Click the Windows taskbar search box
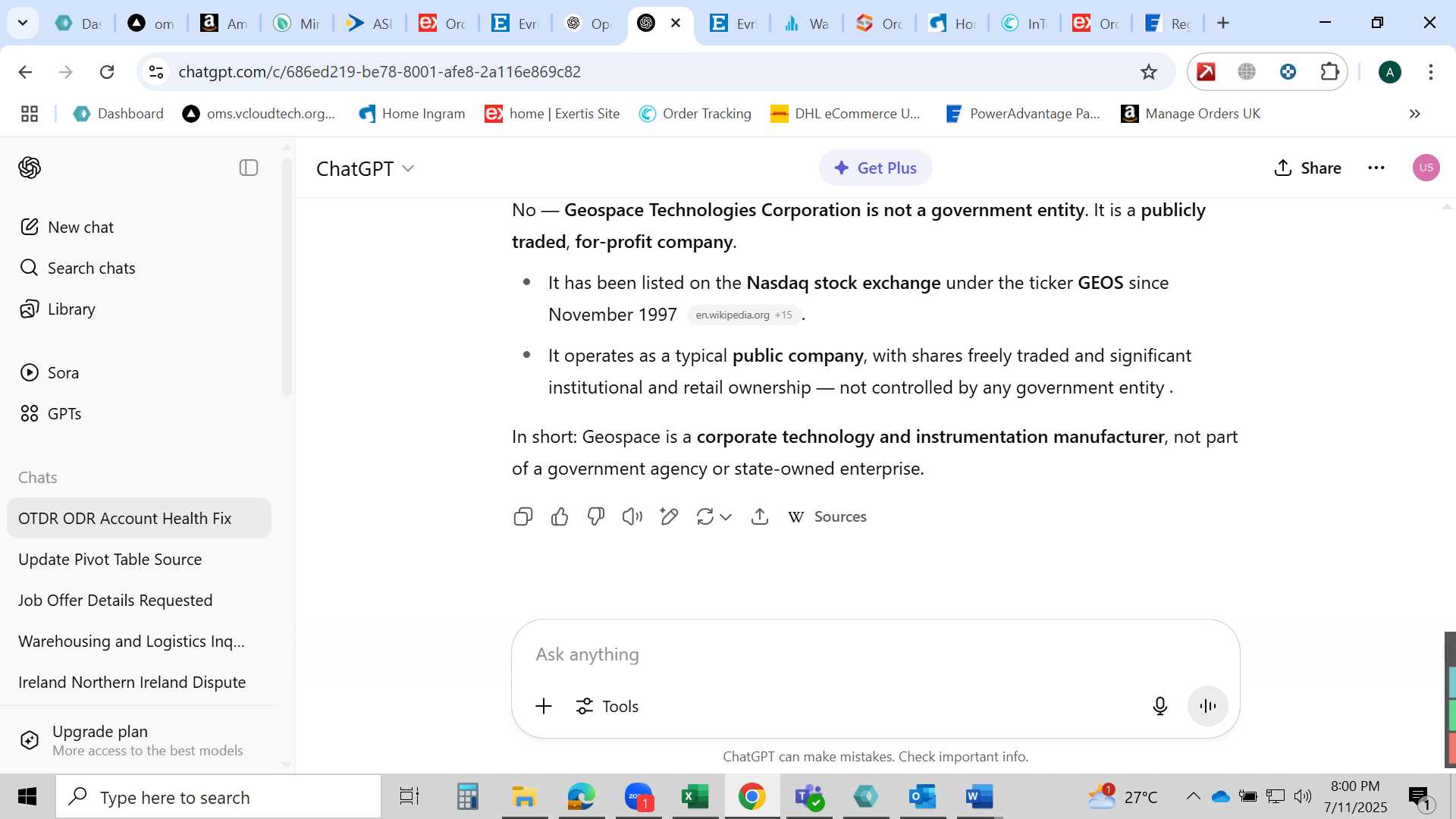 point(218,797)
